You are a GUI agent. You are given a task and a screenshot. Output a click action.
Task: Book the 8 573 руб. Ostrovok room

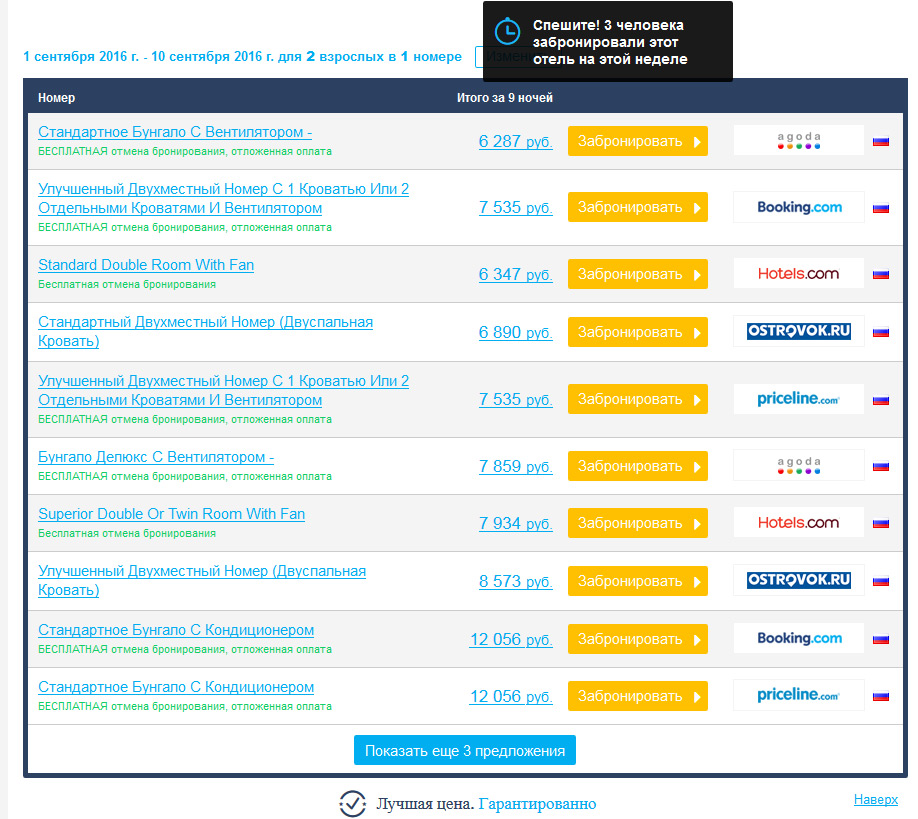pos(638,581)
